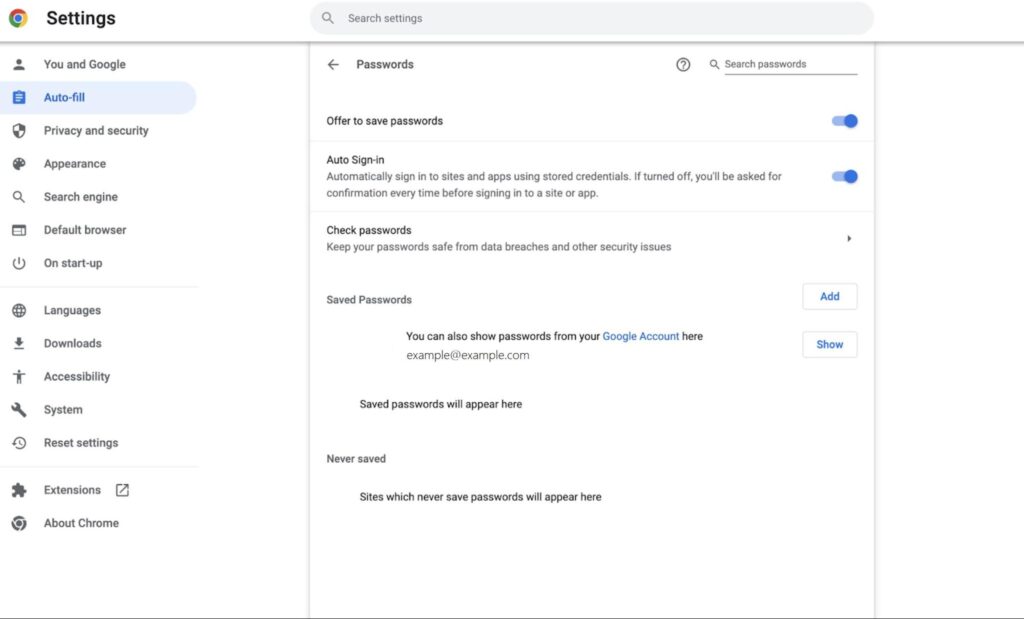Click the Accessibility person icon

pyautogui.click(x=19, y=377)
